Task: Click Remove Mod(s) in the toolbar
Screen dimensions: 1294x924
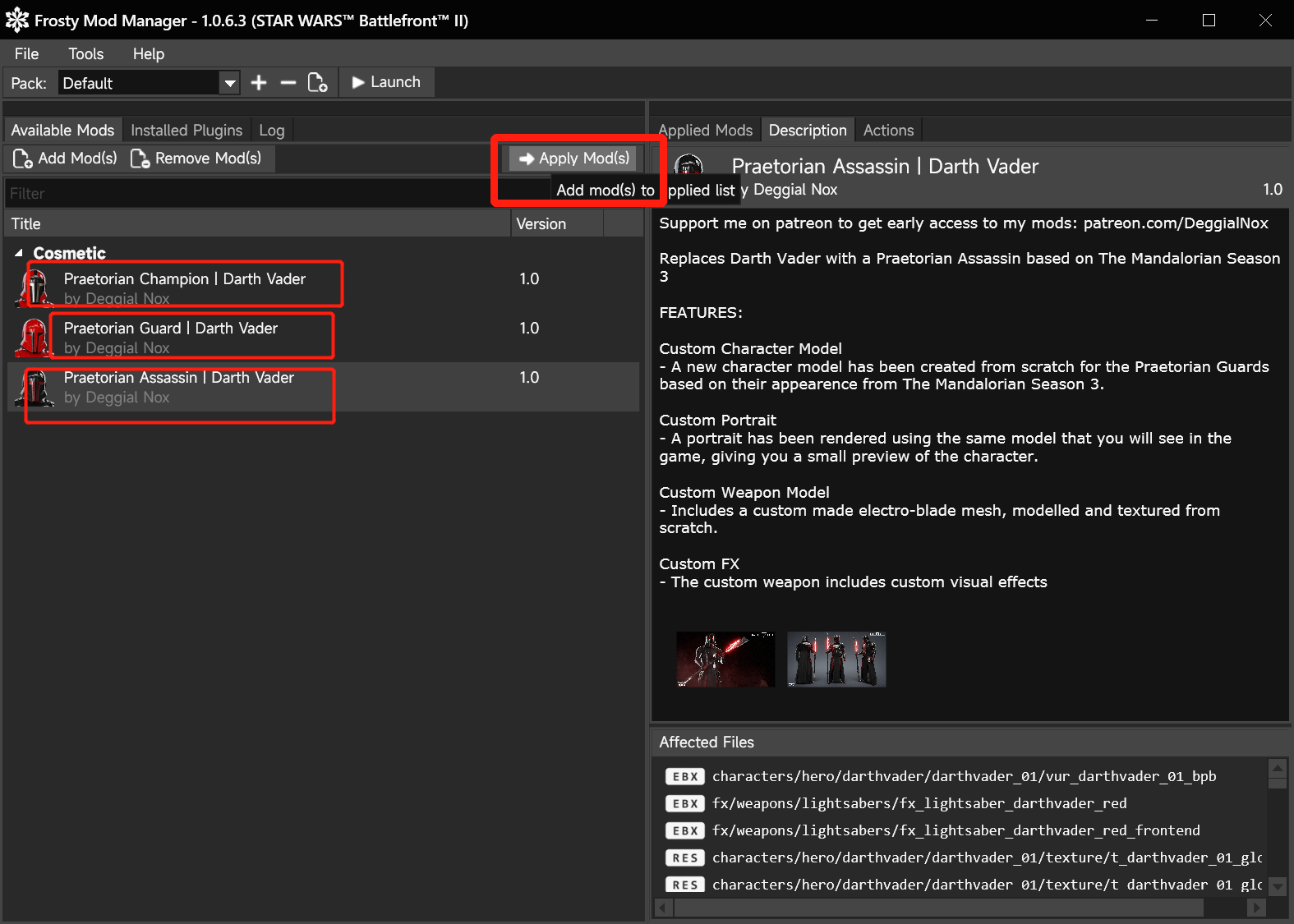Action: 197,159
